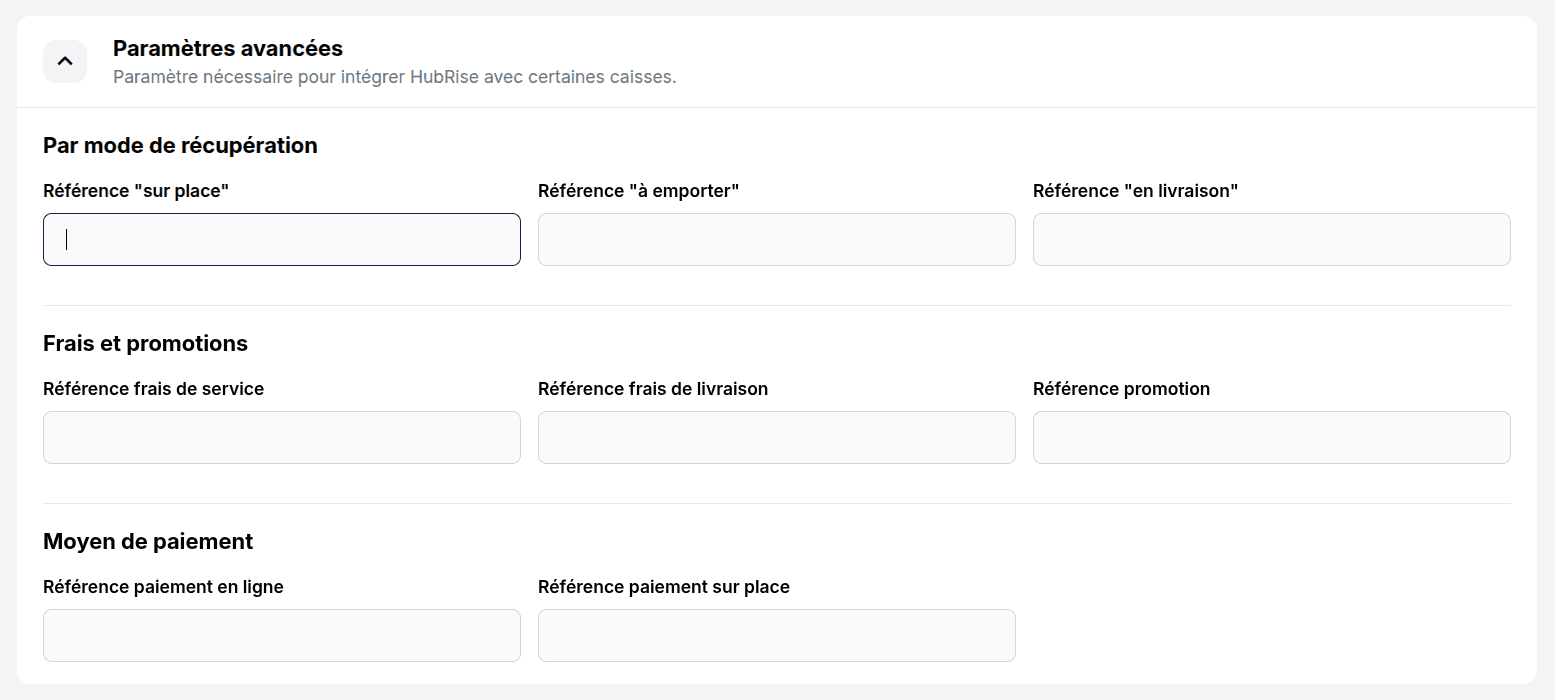
Task: Click the Frais et promotions section heading
Action: click(x=145, y=344)
